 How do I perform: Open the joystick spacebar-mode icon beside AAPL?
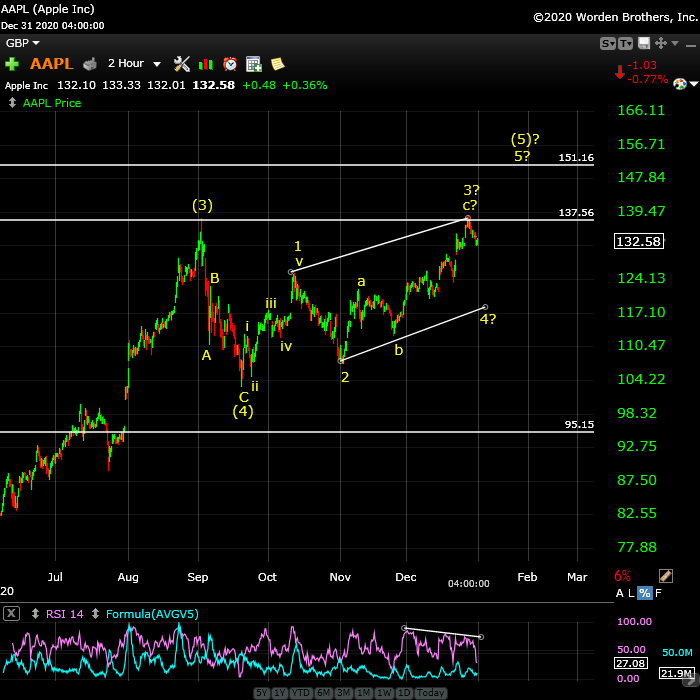(x=90, y=64)
